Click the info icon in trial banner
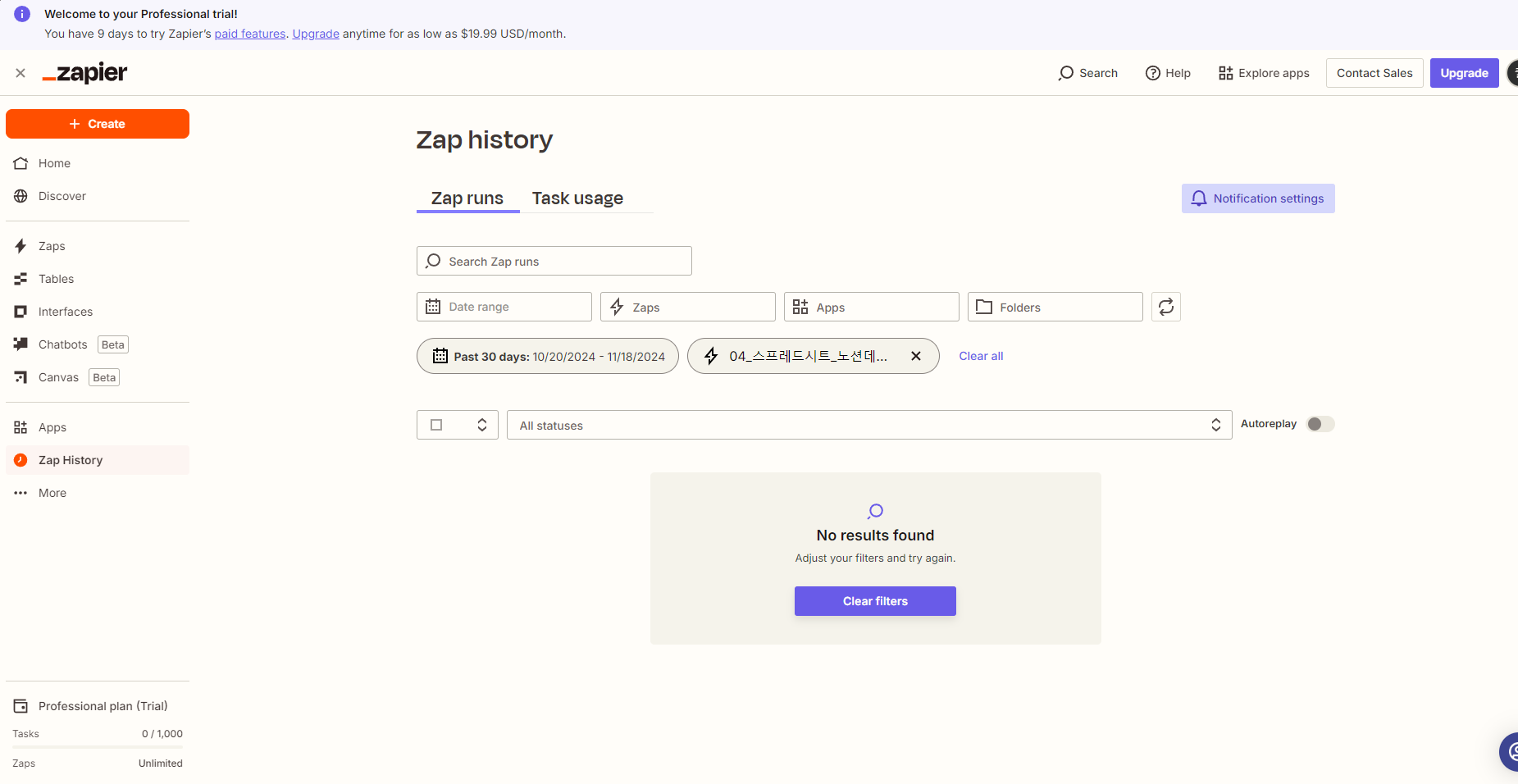 [x=22, y=14]
